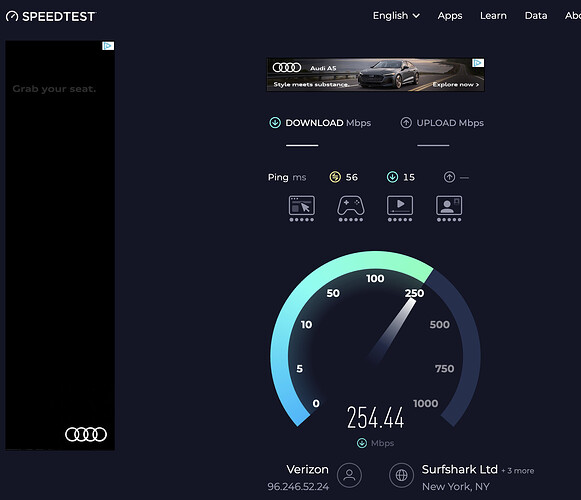Click the upload latency arrow icon
Viewport: 581px width, 500px height.
(449, 177)
